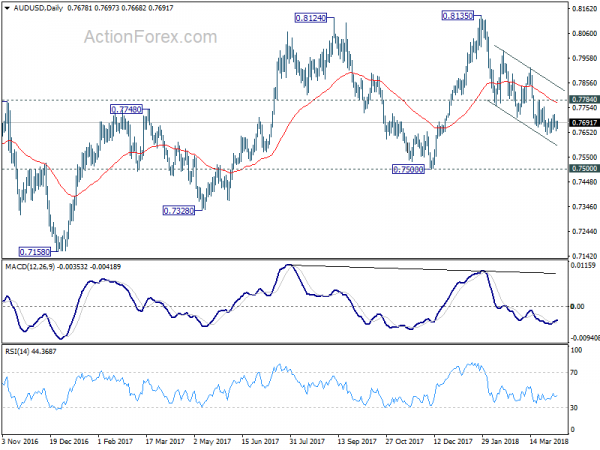Select the 0.73280 price label
Screen dimensions: 600x450
(179, 210)
